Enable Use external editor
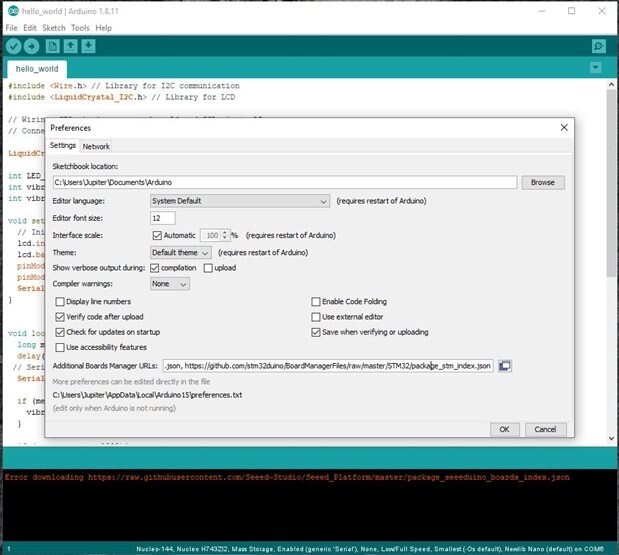The width and height of the screenshot is (619, 555). click(315, 317)
